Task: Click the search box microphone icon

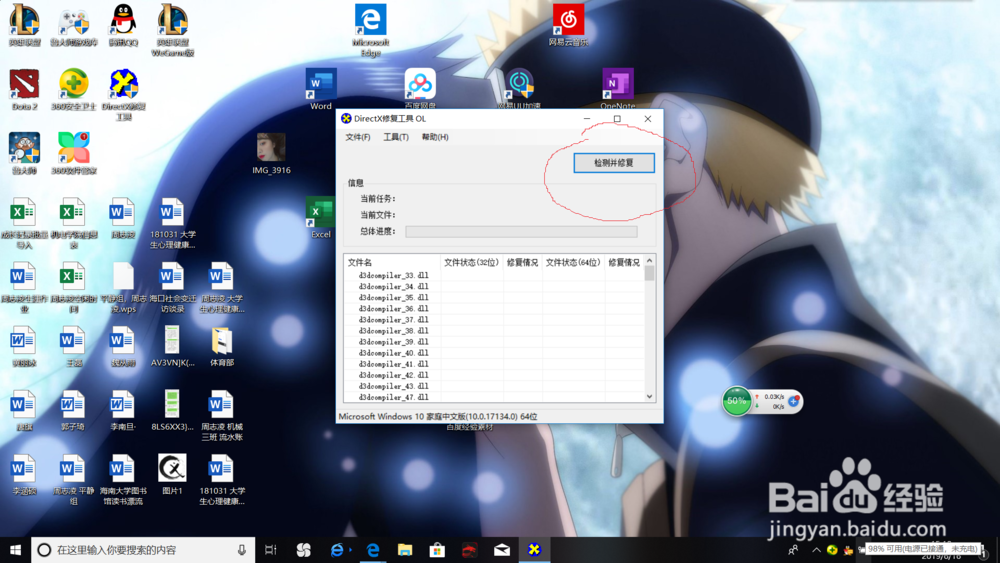Action: (x=242, y=550)
